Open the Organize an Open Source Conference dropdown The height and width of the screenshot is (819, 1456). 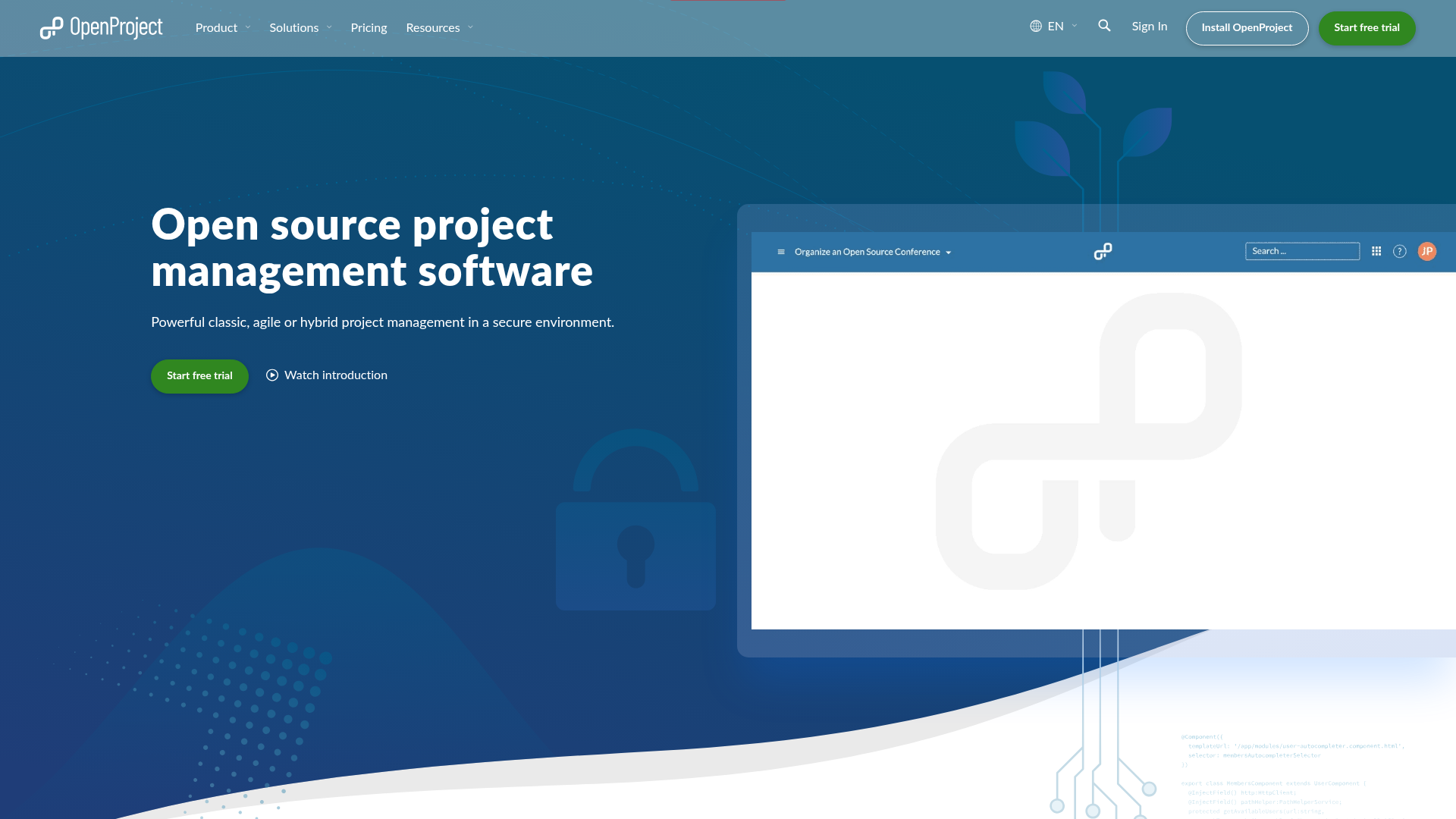872,251
